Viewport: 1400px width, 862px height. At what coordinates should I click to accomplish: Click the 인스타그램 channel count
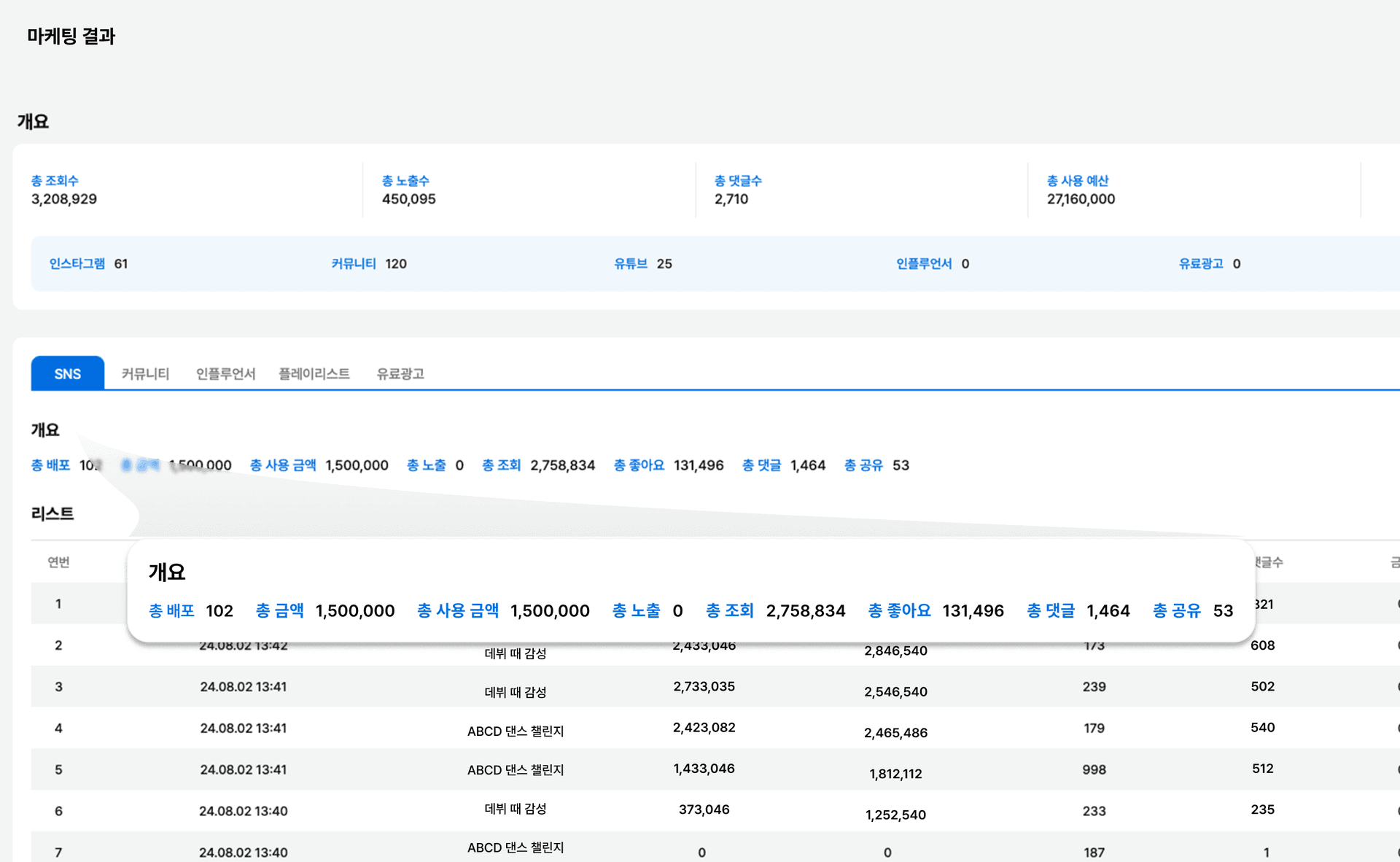[88, 263]
